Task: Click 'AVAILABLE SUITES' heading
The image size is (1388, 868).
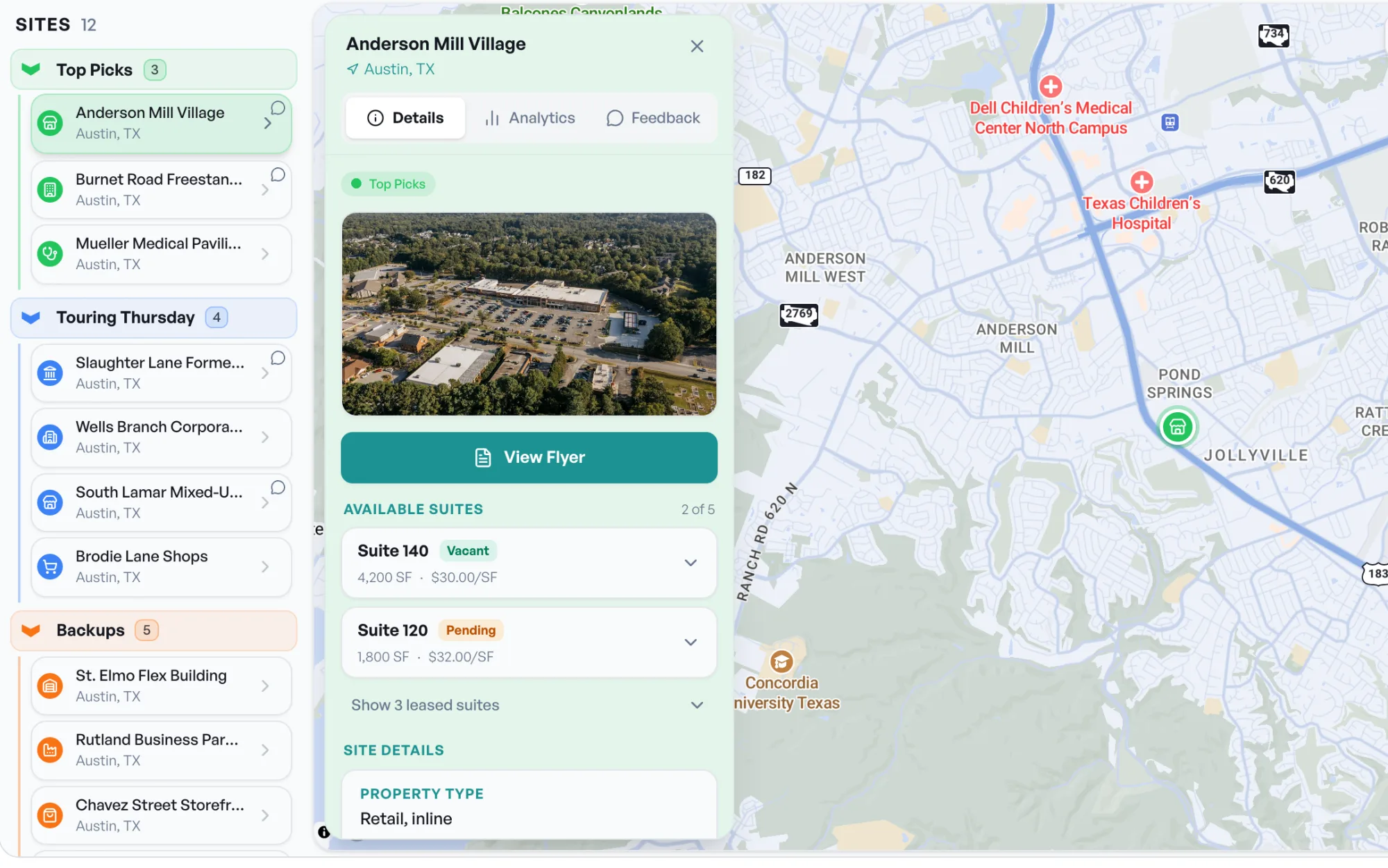Action: coord(413,510)
